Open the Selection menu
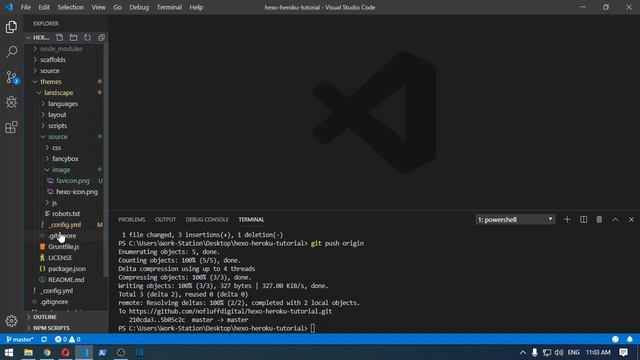 (x=70, y=7)
